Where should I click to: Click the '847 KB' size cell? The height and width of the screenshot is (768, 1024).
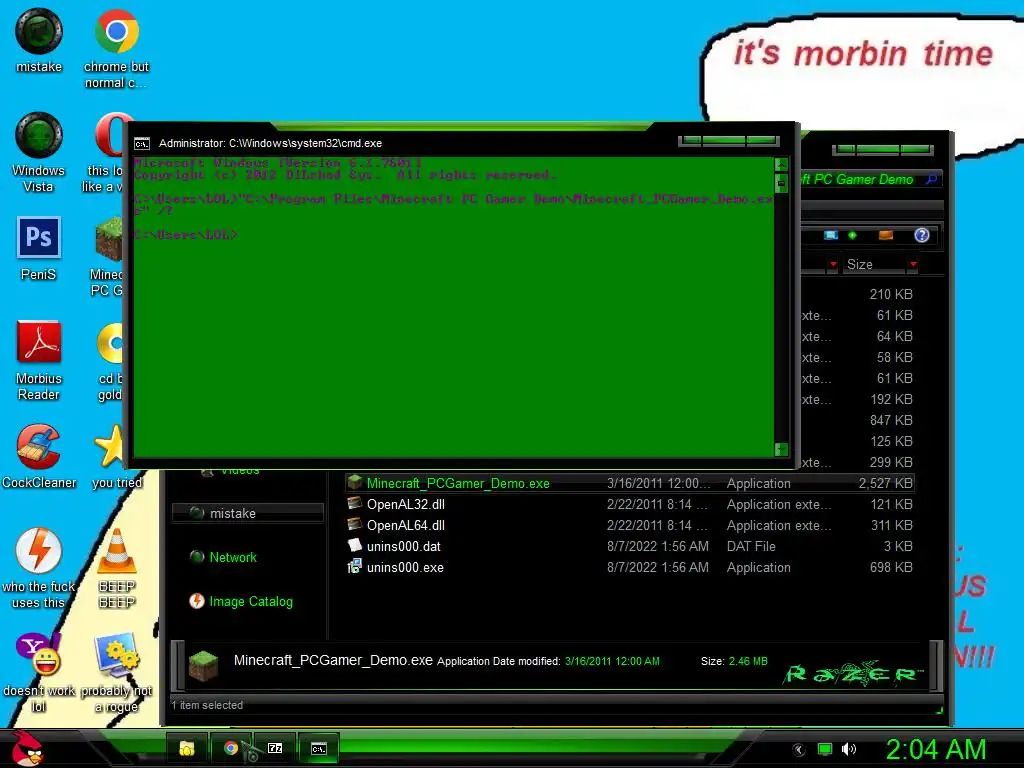click(x=891, y=421)
